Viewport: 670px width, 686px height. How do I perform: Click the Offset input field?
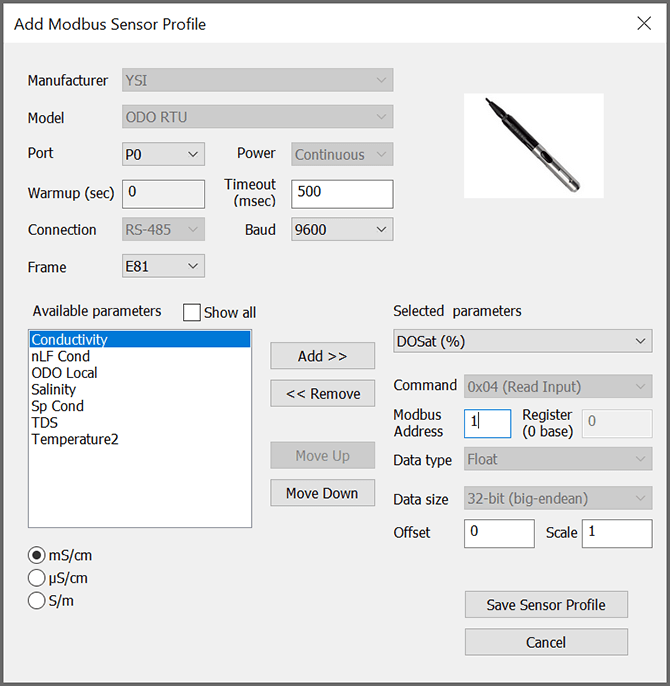click(x=499, y=533)
